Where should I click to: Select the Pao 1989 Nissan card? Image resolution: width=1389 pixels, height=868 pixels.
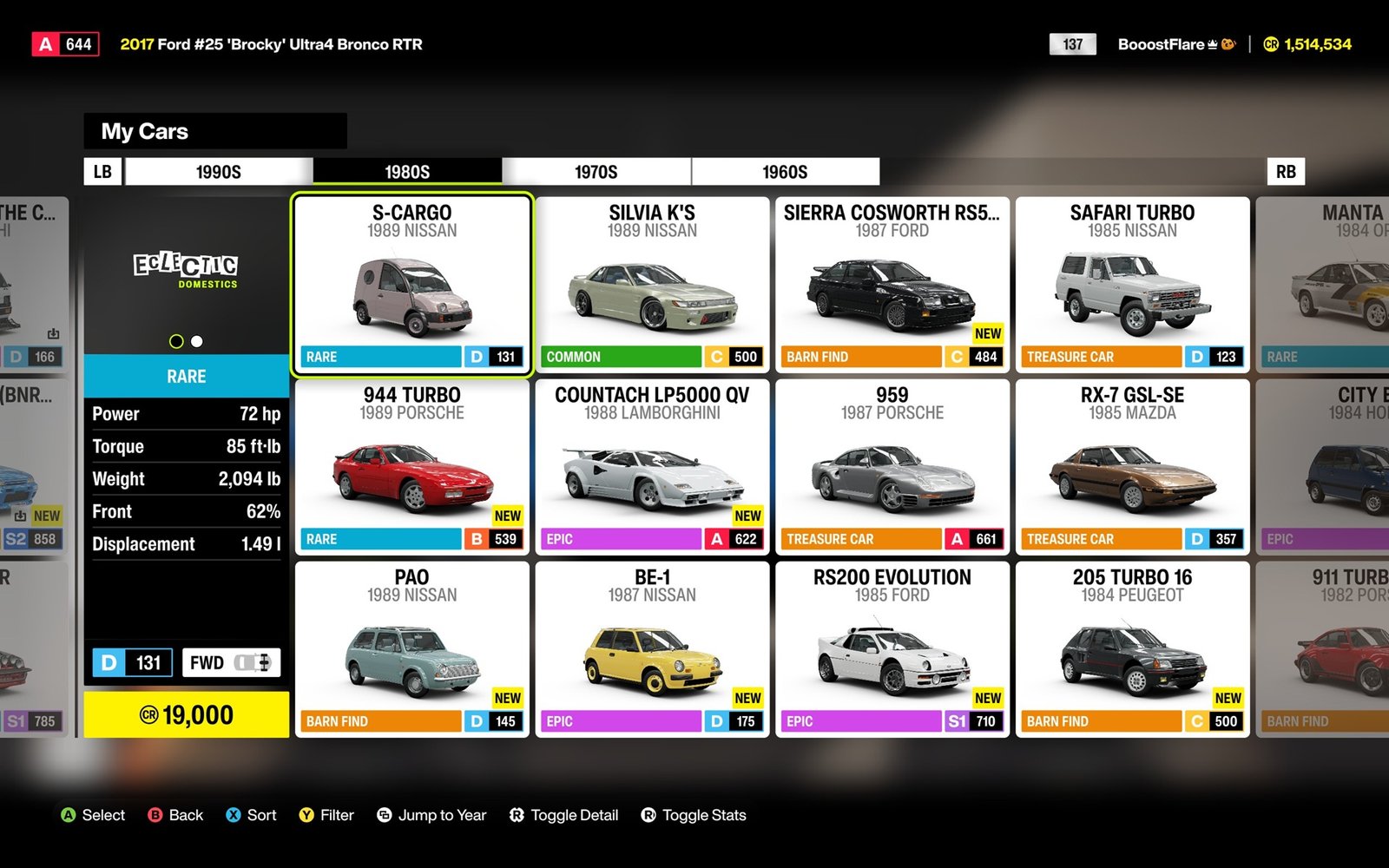412,649
